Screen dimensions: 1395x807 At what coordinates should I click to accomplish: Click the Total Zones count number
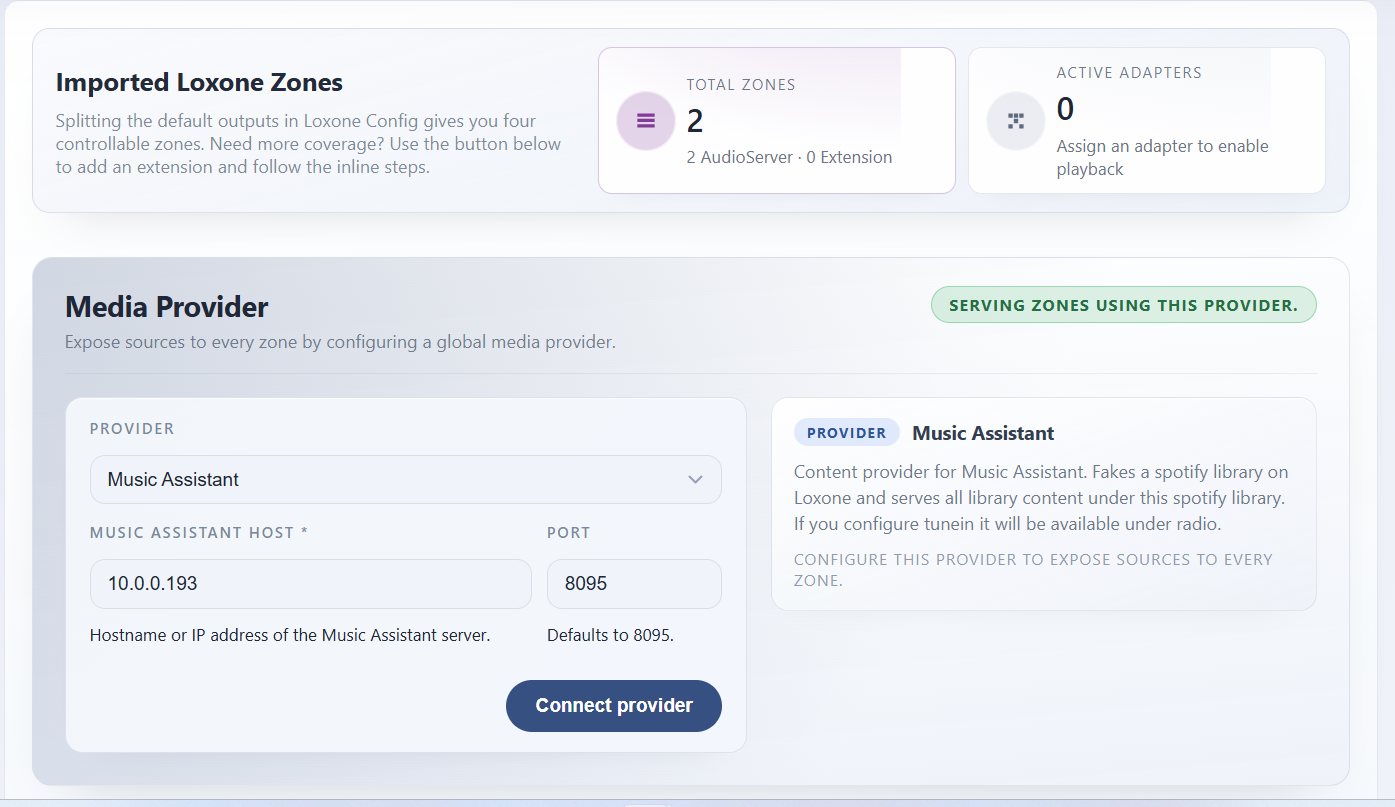(x=695, y=122)
